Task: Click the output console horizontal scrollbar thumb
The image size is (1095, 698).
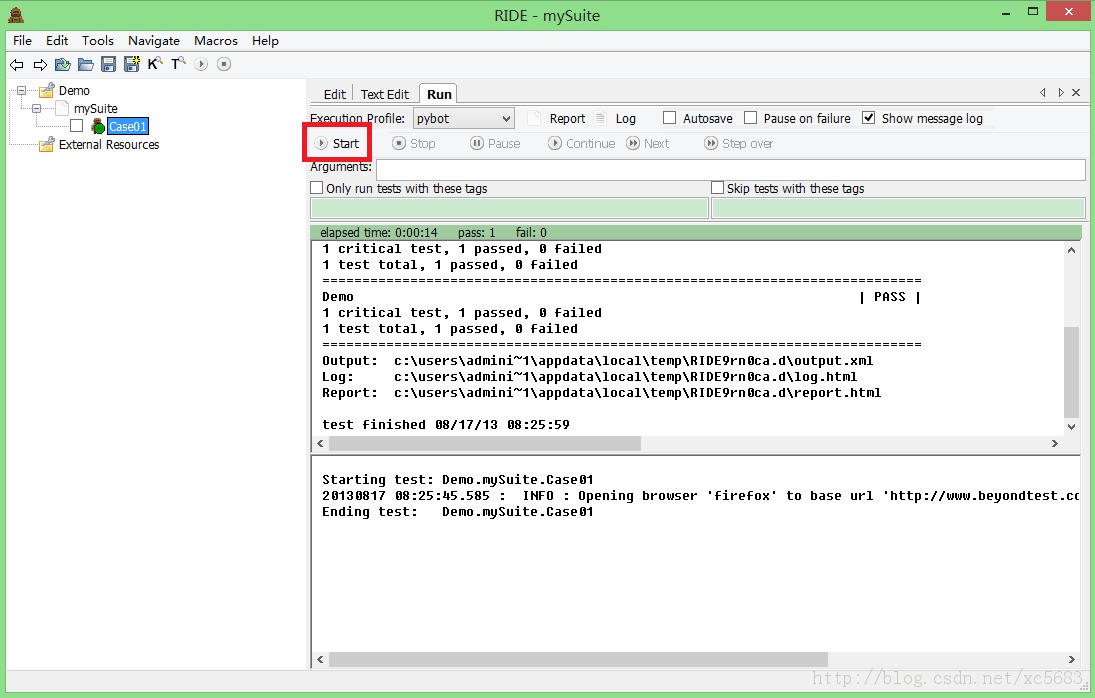Action: coord(484,443)
